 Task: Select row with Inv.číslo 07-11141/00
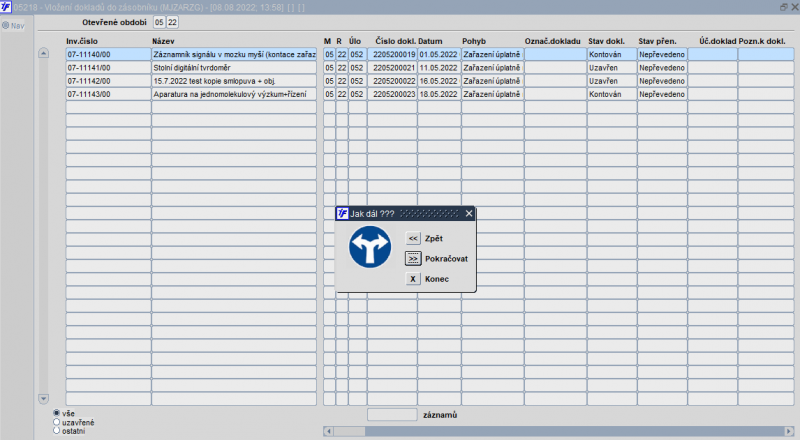tap(430, 67)
